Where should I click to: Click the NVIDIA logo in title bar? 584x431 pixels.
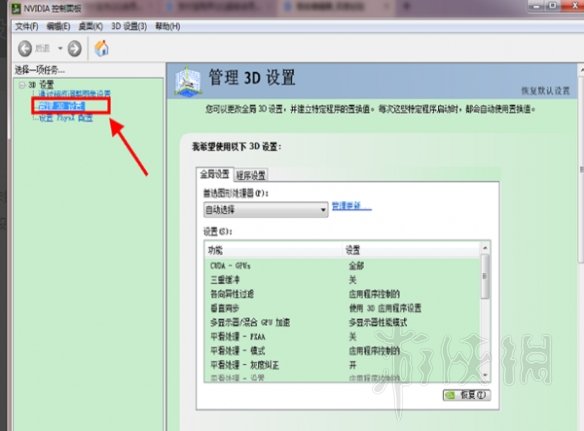click(16, 8)
